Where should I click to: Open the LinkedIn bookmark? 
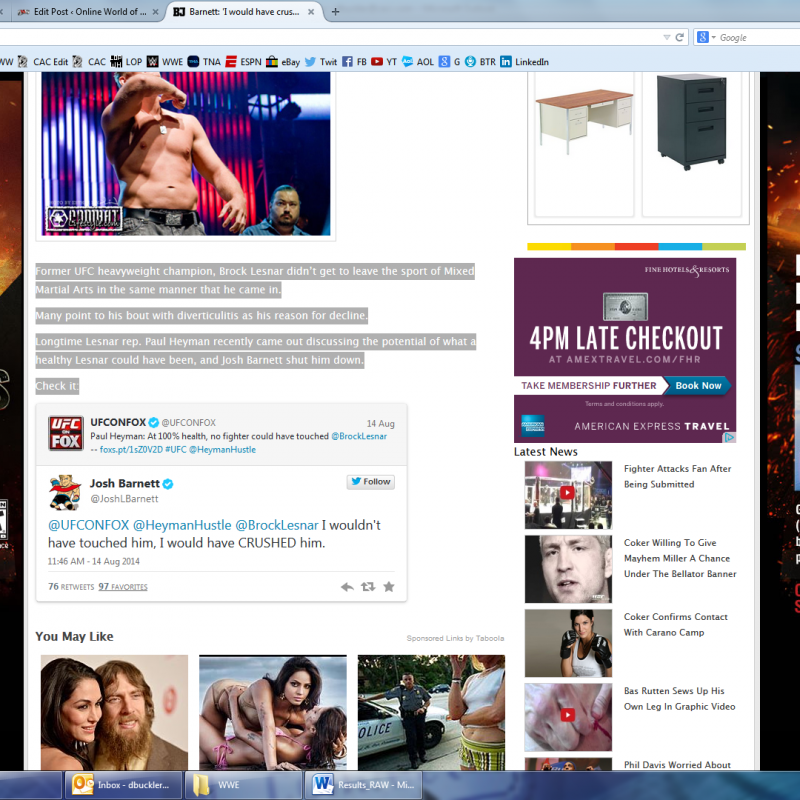[x=524, y=61]
